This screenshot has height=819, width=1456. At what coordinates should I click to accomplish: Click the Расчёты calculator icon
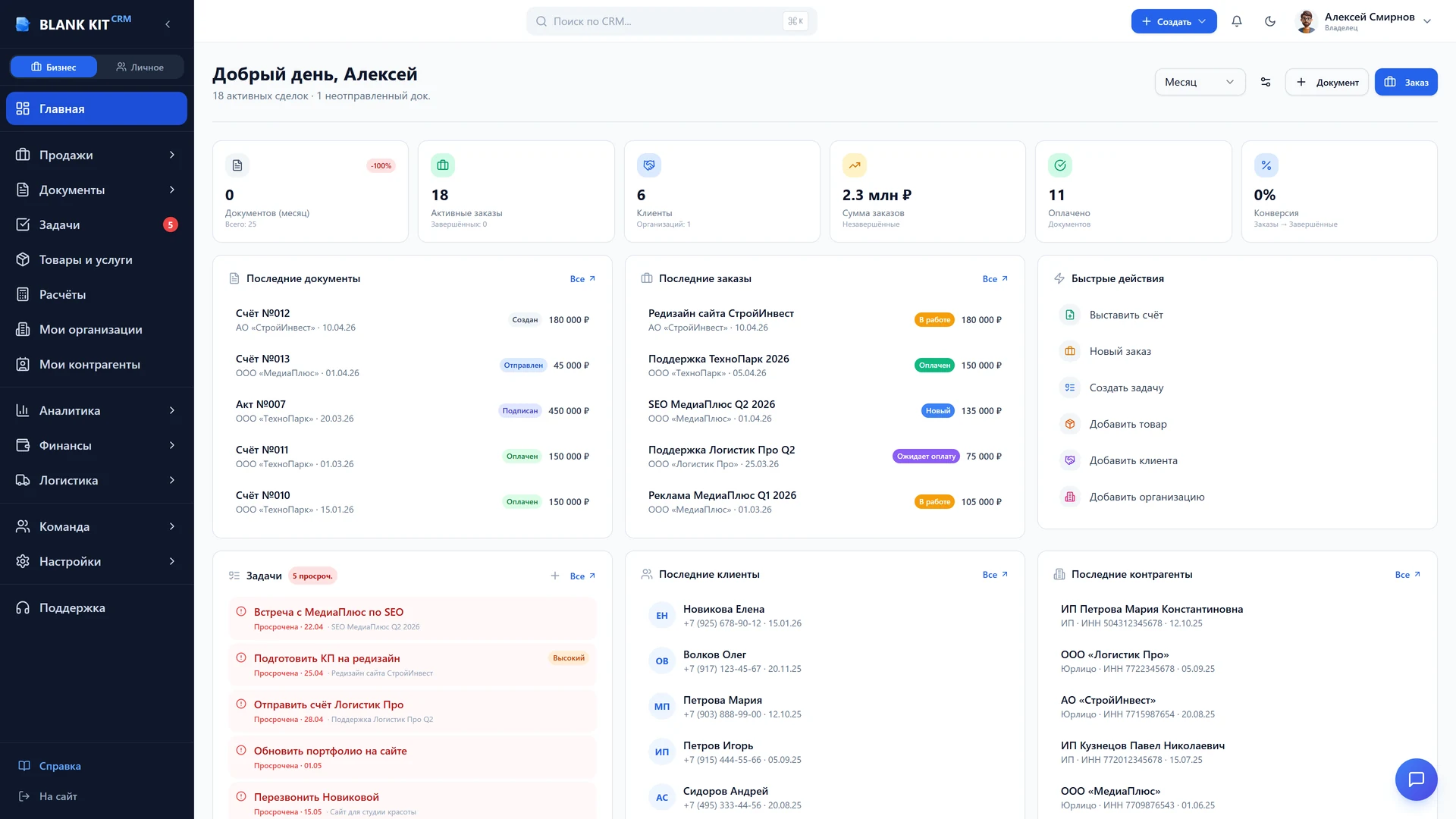[23, 294]
